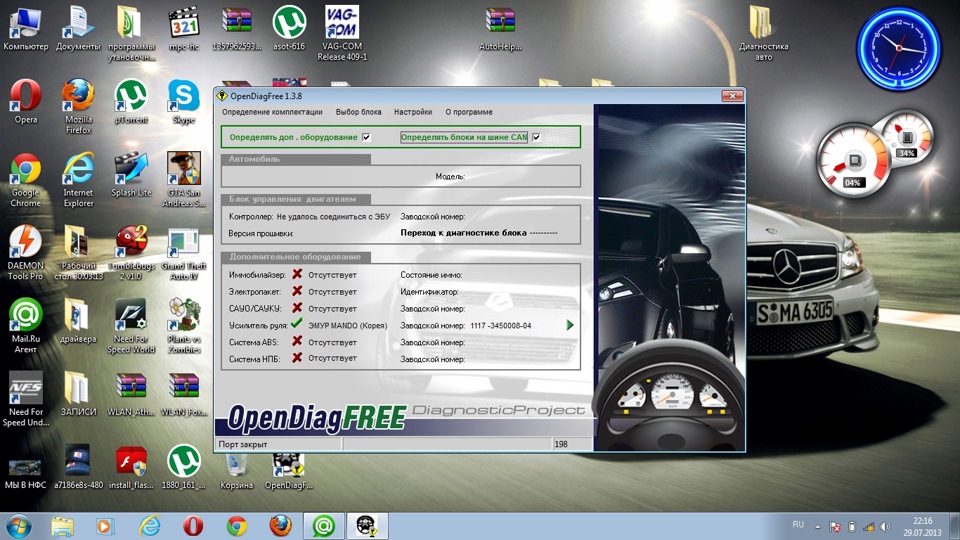The height and width of the screenshot is (540, 960).
Task: Open the green arrow for Усилитель руля diagnostics
Action: click(x=570, y=325)
